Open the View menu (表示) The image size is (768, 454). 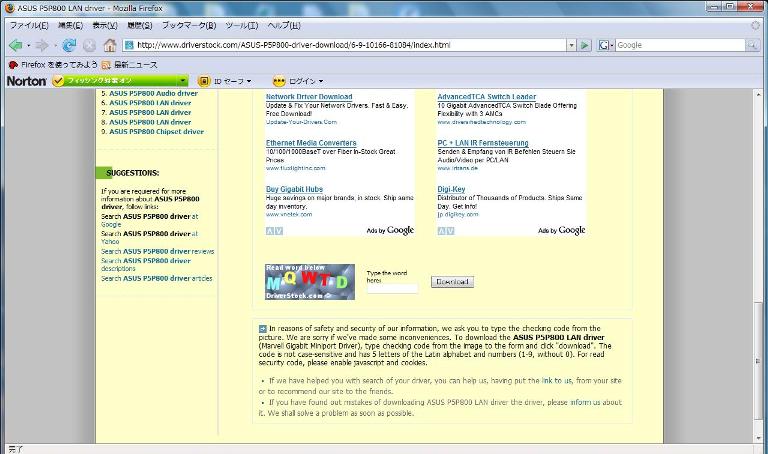click(x=105, y=25)
